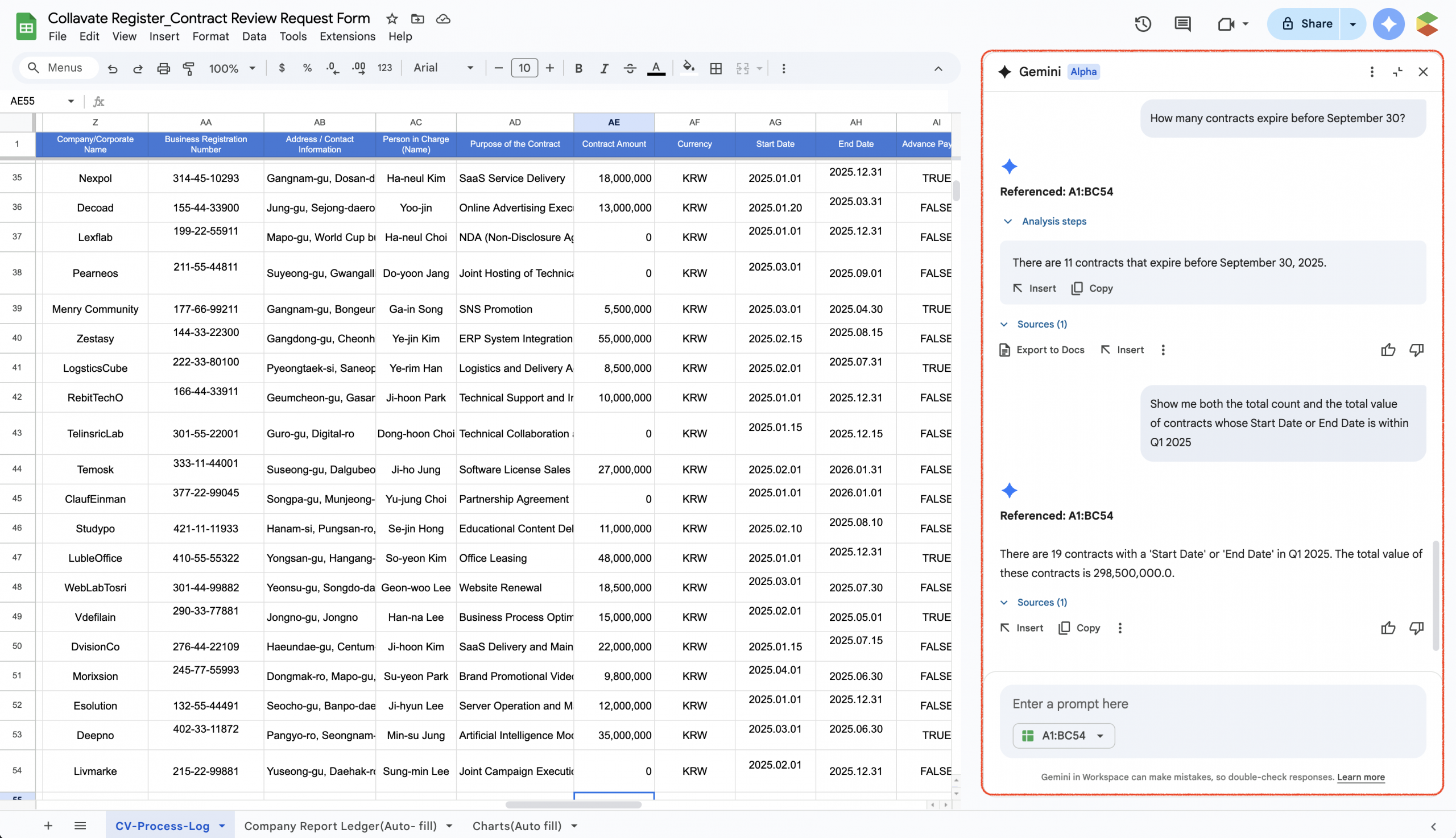Star this spreadsheet document
The image size is (1456, 838).
click(x=392, y=18)
